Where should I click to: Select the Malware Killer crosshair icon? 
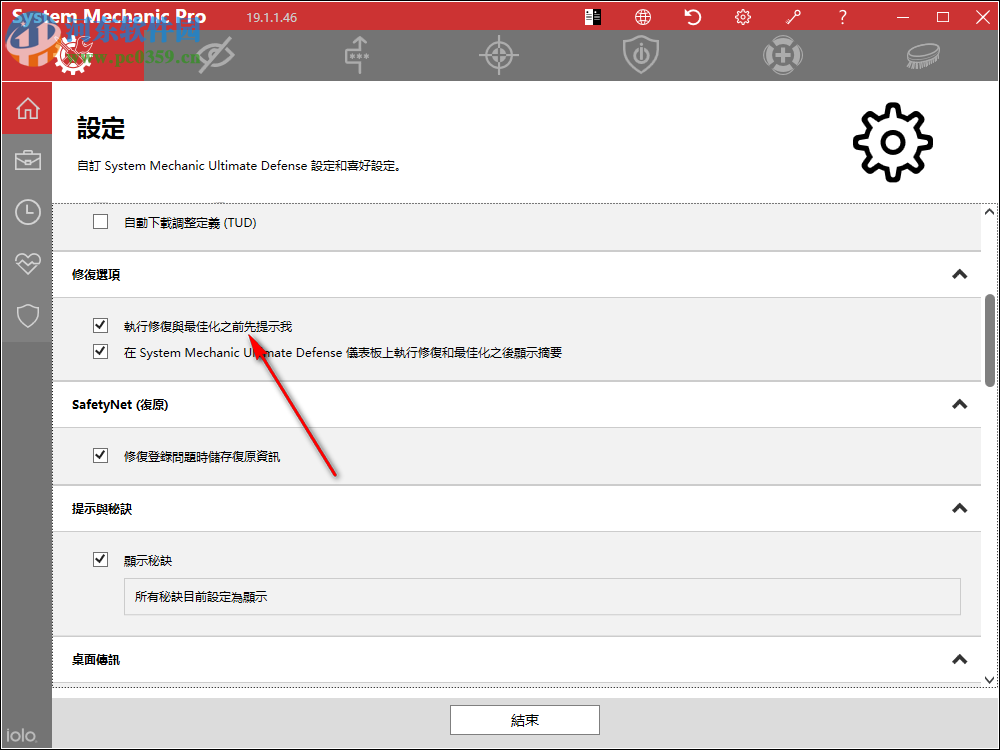click(x=499, y=55)
